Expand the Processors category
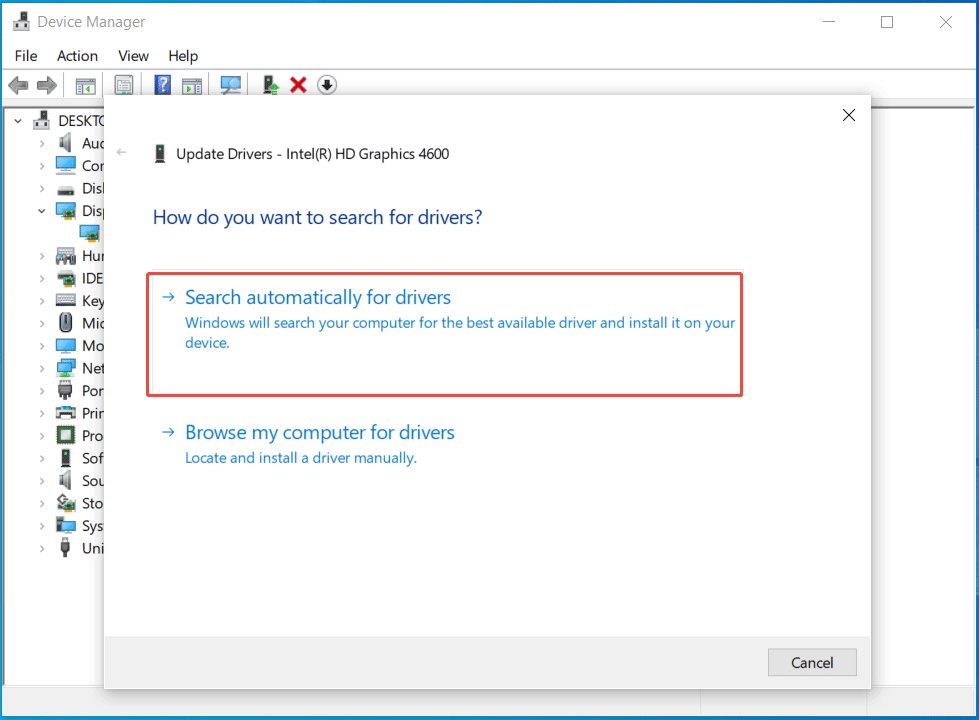 (40, 435)
